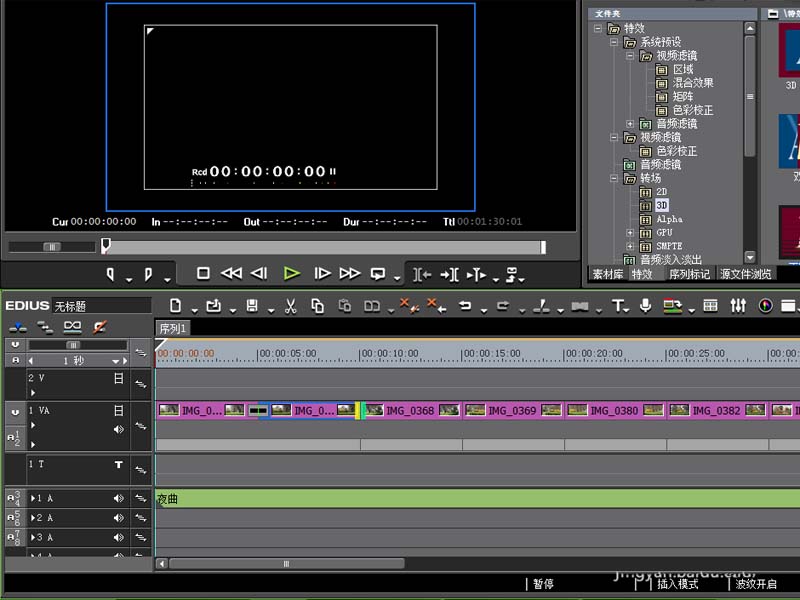Click the timeline zoom slider
The image size is (800, 600).
pyautogui.click(x=73, y=345)
